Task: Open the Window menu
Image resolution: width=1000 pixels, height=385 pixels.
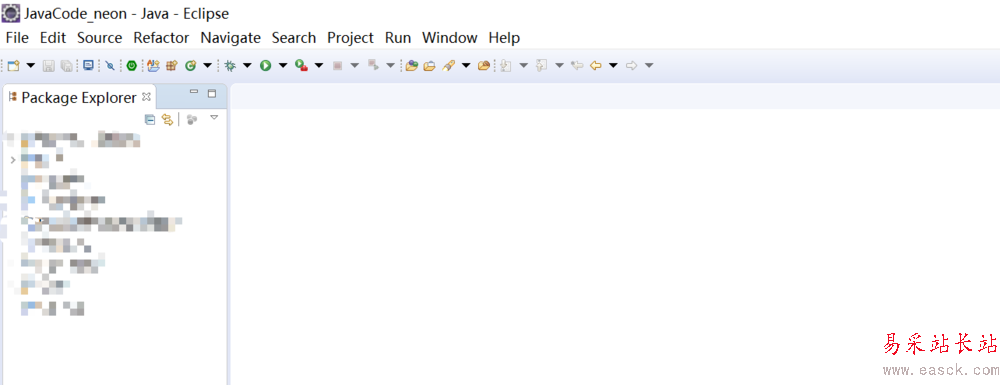Action: pyautogui.click(x=450, y=38)
